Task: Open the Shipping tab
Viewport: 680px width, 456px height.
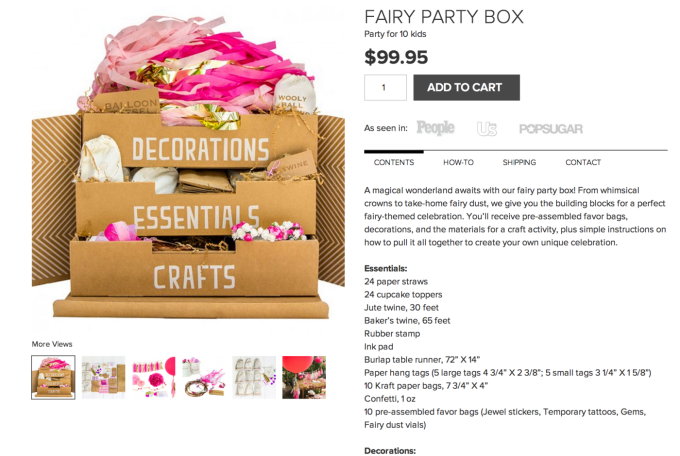Action: click(519, 162)
